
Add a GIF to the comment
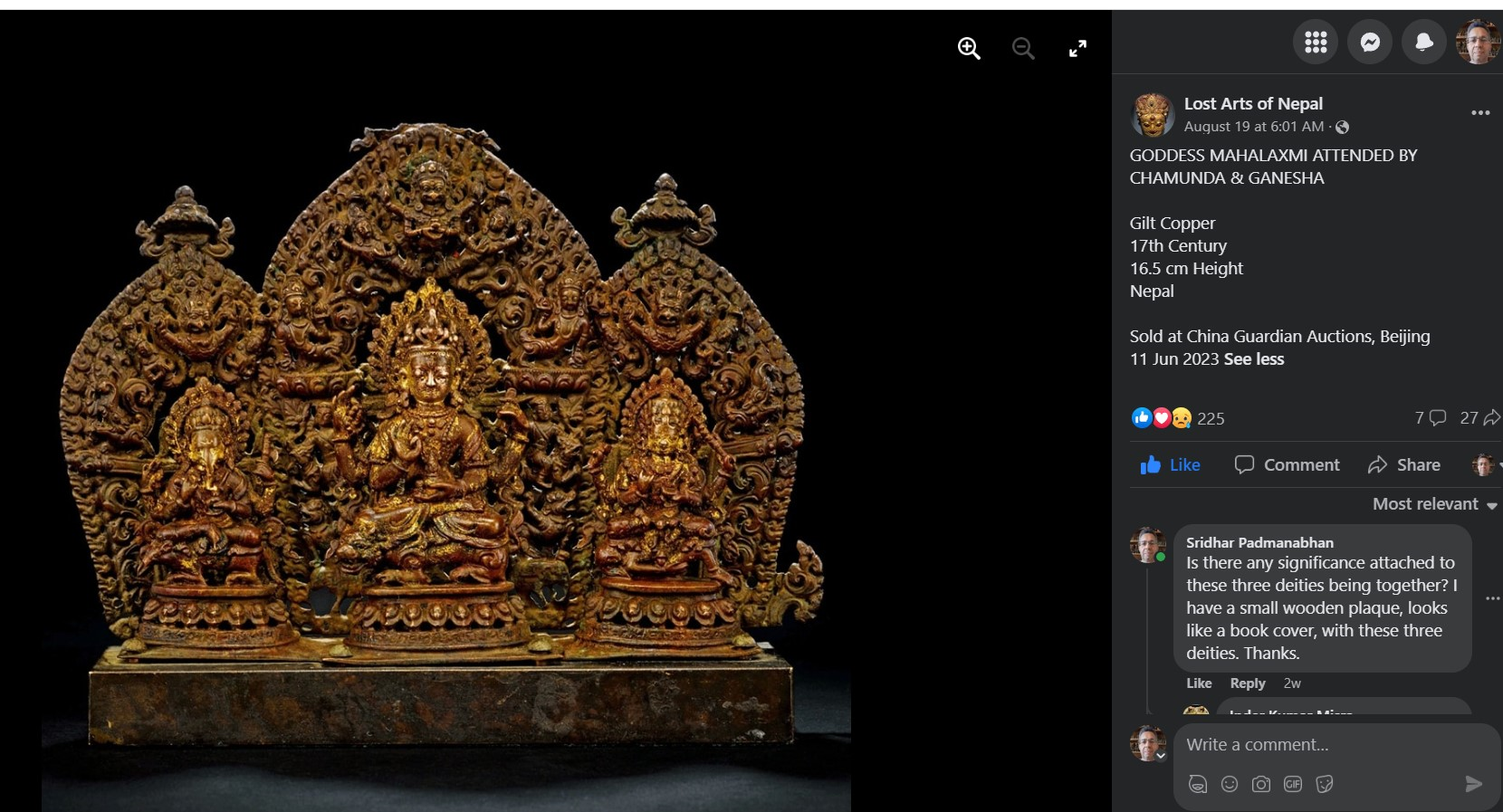pyautogui.click(x=1293, y=784)
